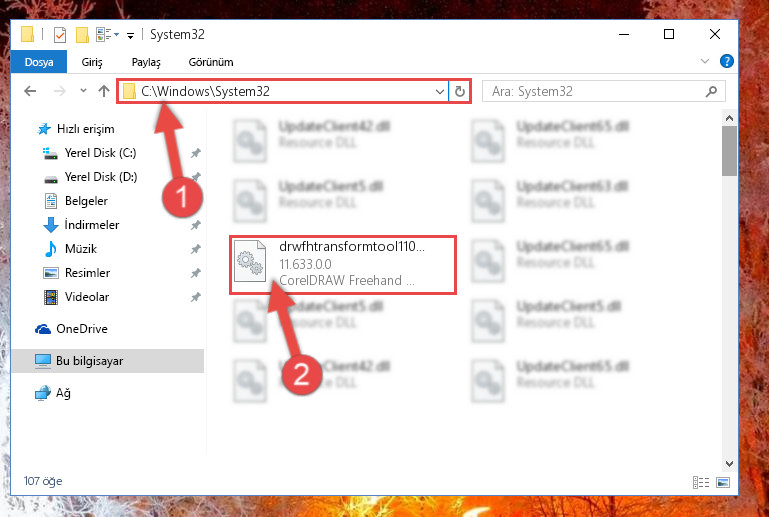
Task: Click the İndirmeler download arrow icon
Action: (x=51, y=225)
